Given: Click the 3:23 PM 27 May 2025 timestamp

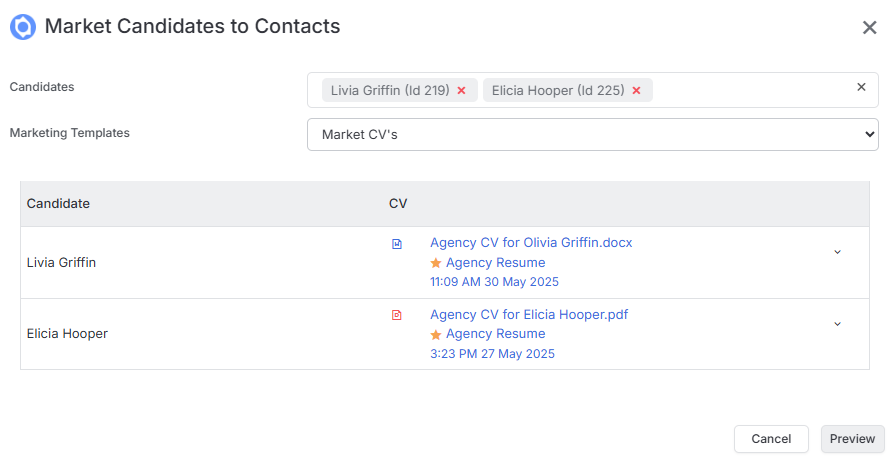Looking at the screenshot, I should [x=492, y=354].
